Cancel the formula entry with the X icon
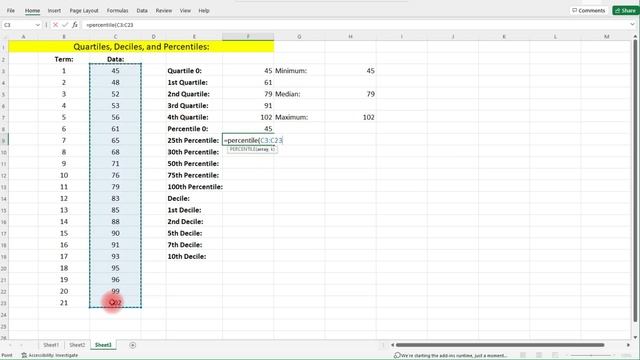Screen dimensions: 640x360 (56, 25)
